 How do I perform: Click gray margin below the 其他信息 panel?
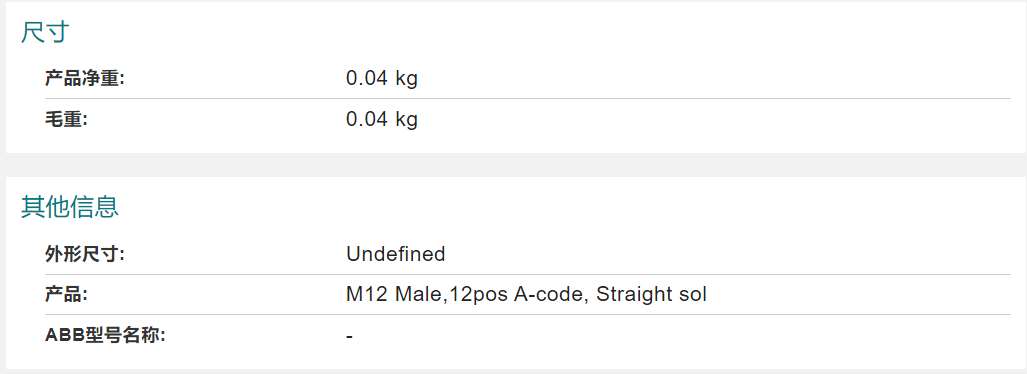point(514,371)
